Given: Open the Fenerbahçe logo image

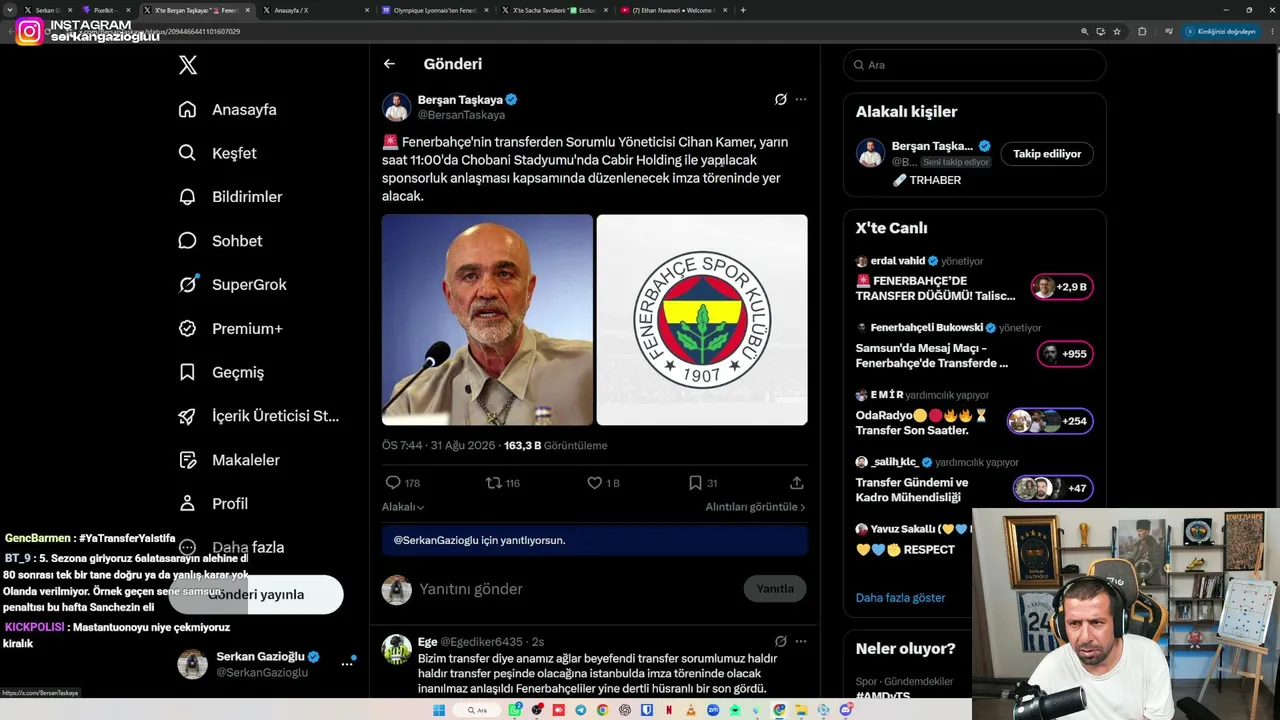Looking at the screenshot, I should [x=702, y=320].
